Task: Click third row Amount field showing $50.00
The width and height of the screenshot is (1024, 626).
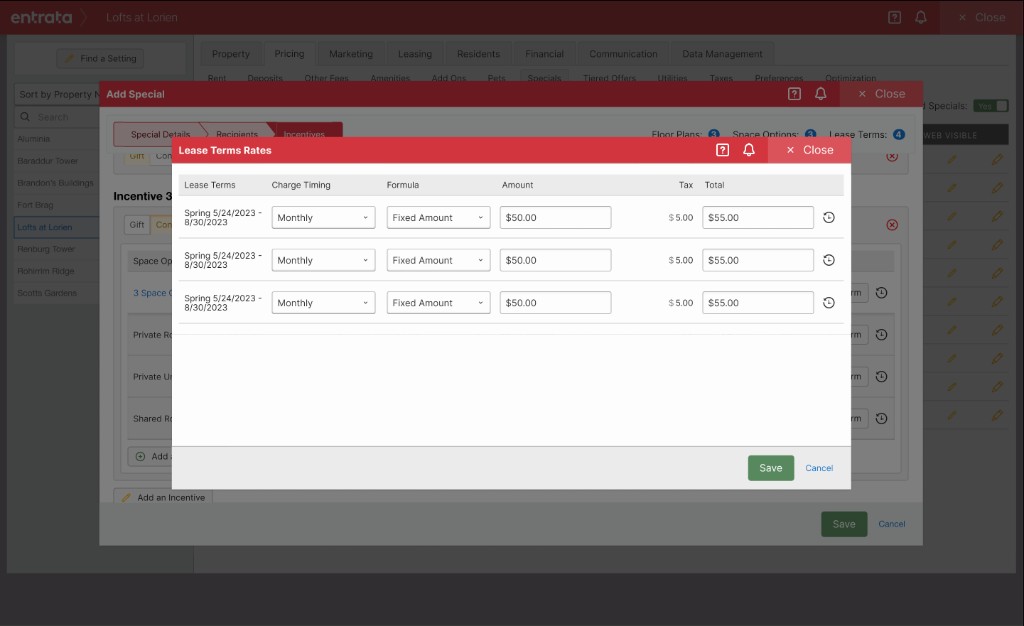Action: point(555,302)
